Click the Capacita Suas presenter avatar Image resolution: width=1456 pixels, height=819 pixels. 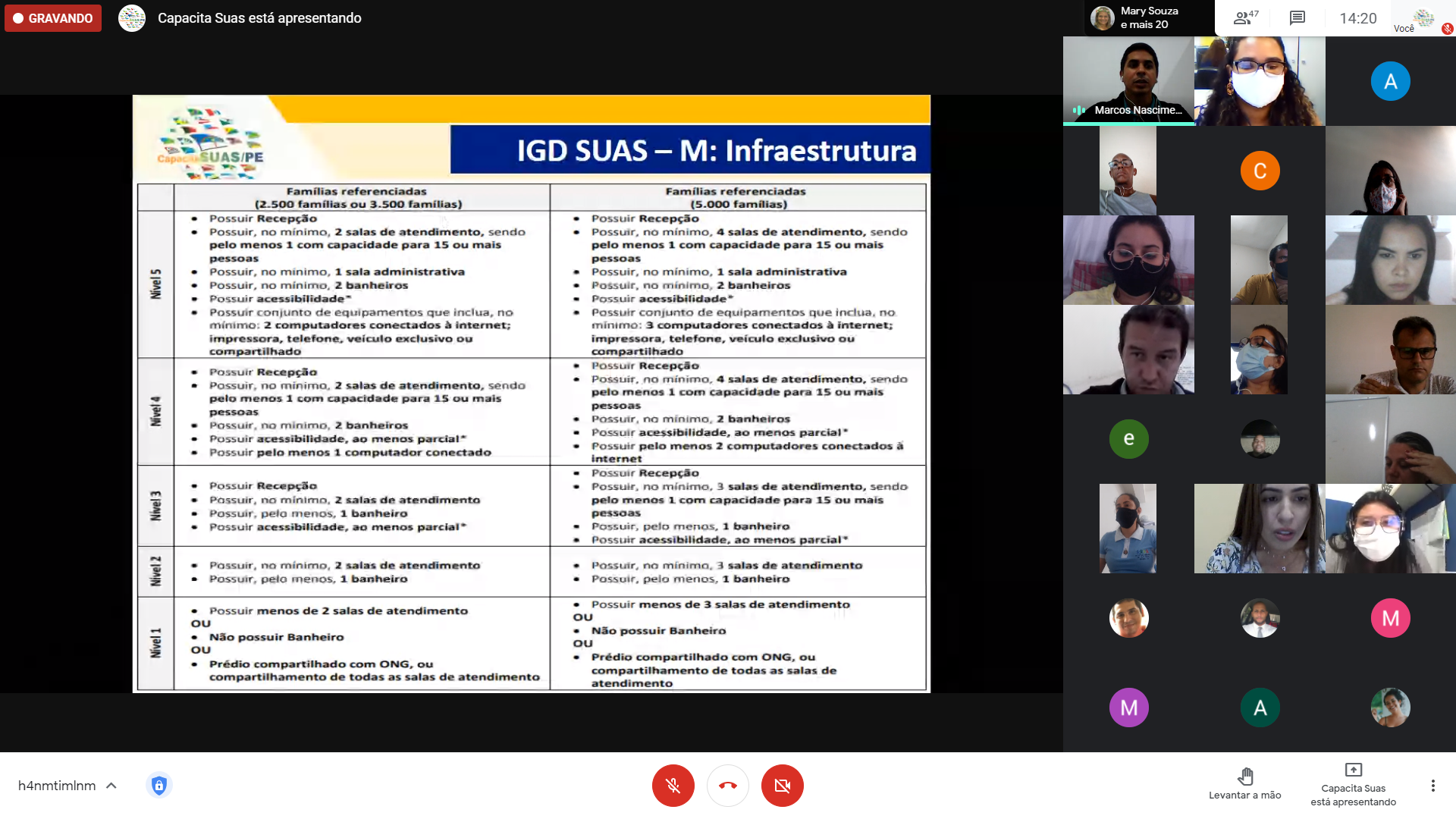[132, 18]
